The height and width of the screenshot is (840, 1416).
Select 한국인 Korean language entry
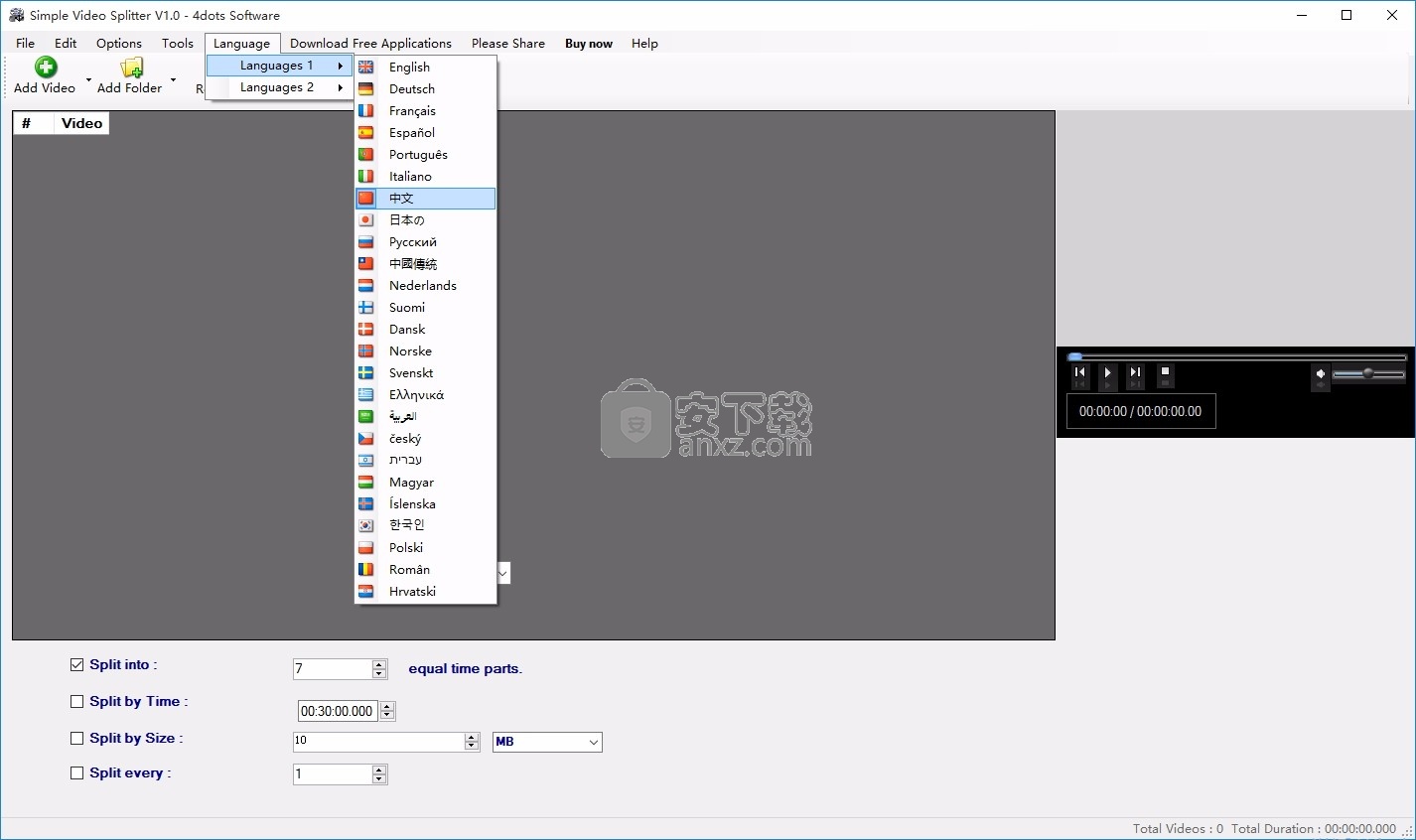[x=425, y=525]
